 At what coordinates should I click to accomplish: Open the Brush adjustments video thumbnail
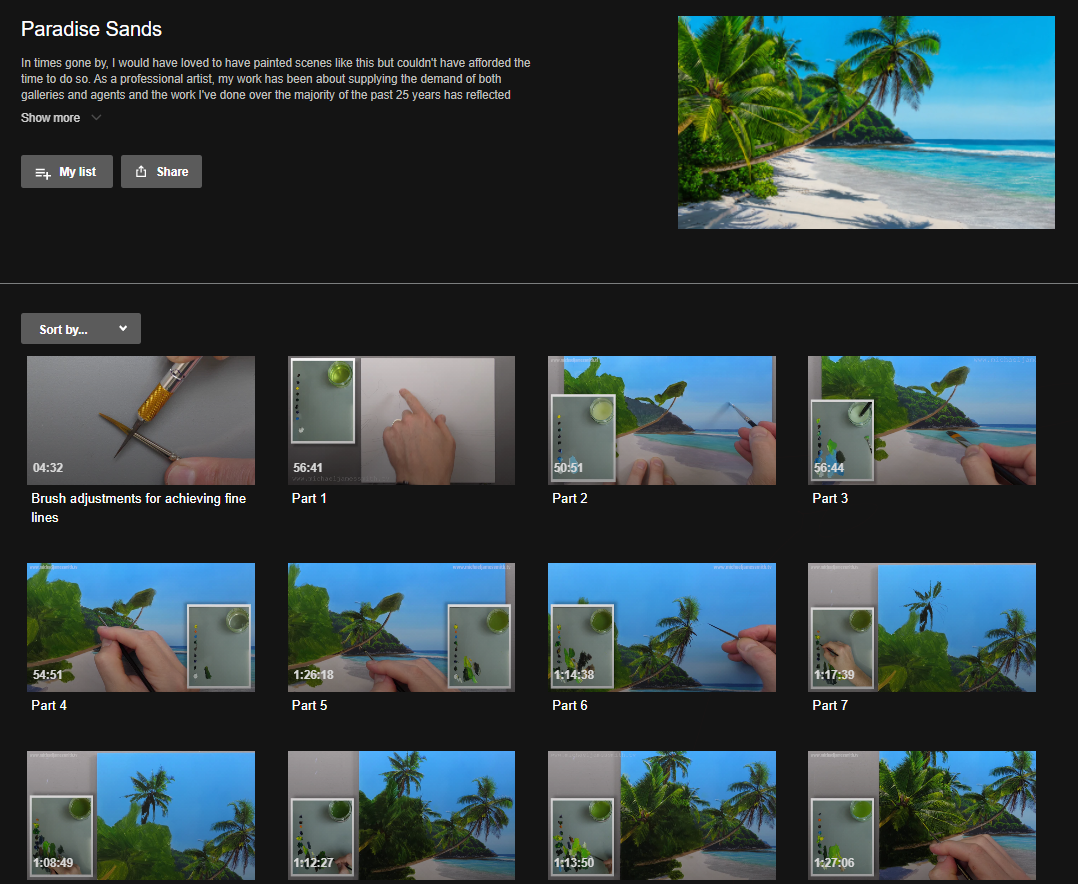pyautogui.click(x=141, y=421)
